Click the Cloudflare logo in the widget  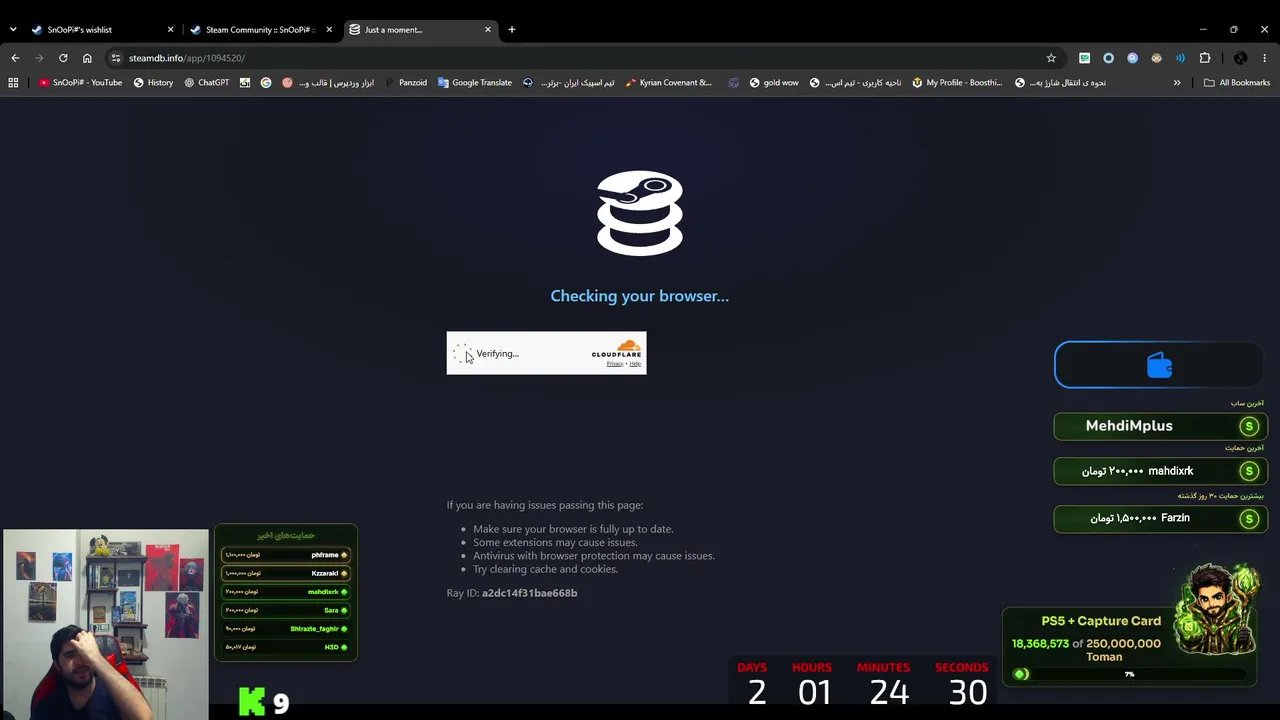coord(616,350)
